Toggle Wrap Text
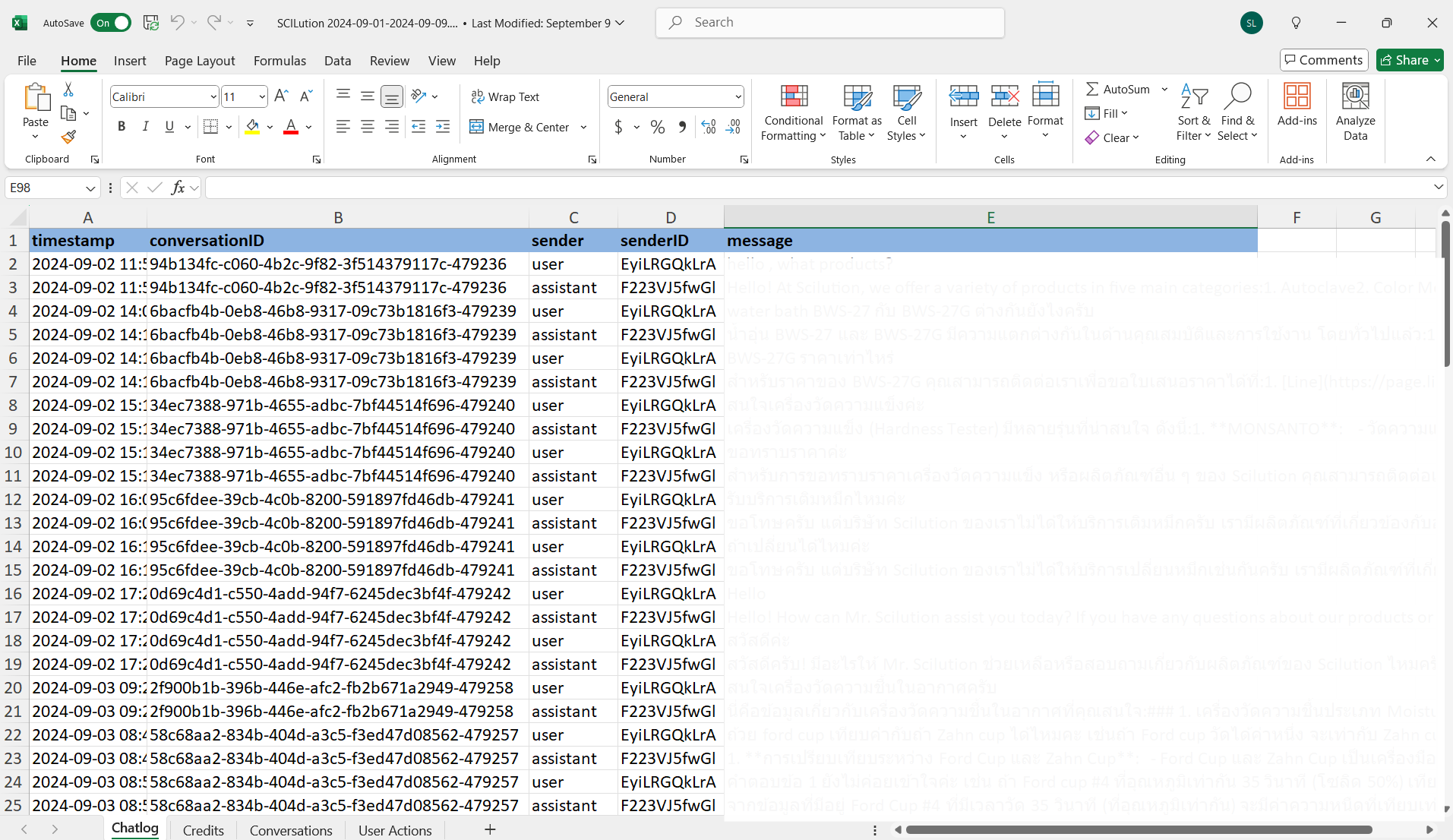 pyautogui.click(x=505, y=96)
